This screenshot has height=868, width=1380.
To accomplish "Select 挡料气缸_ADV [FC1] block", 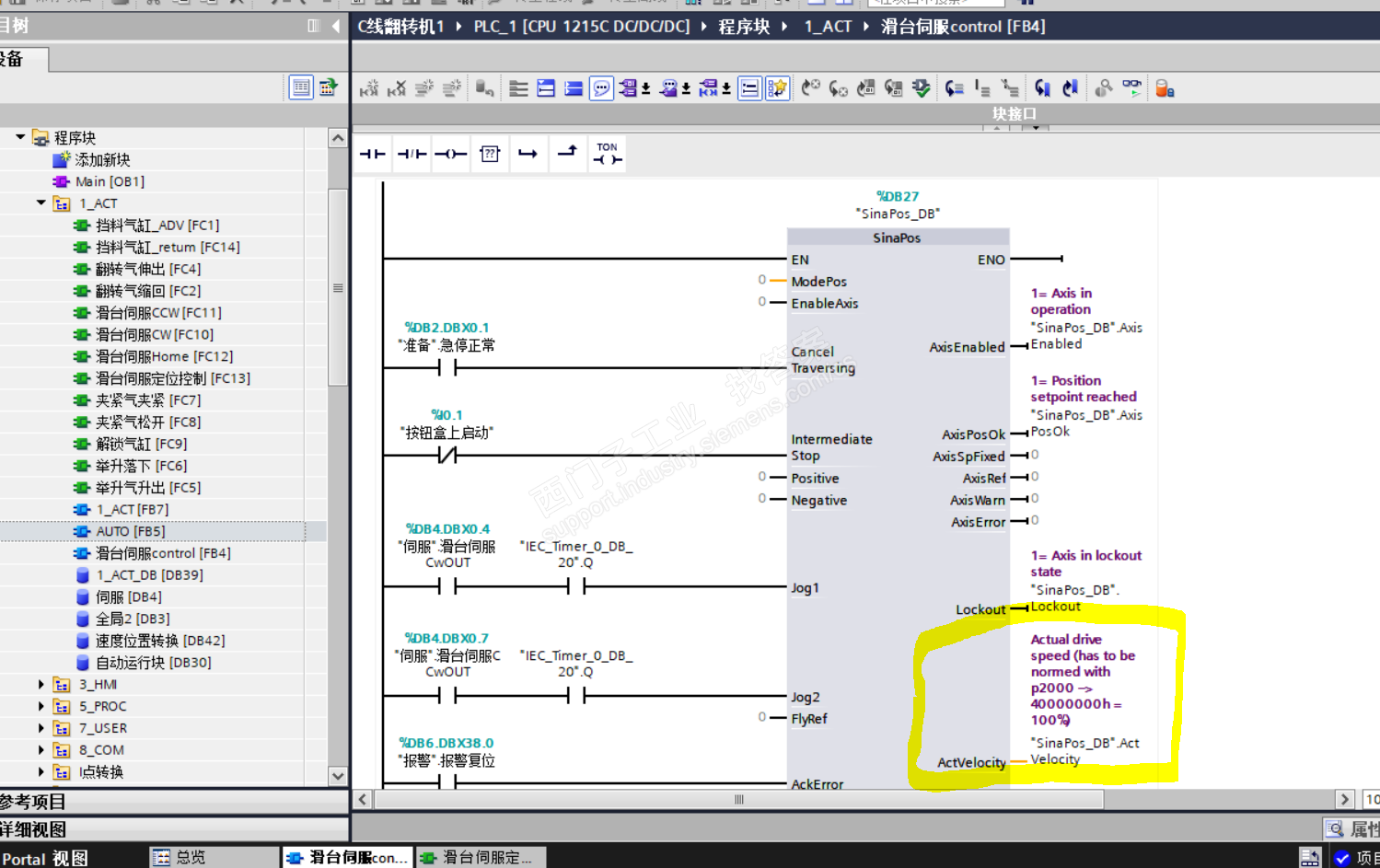I will pos(157,225).
